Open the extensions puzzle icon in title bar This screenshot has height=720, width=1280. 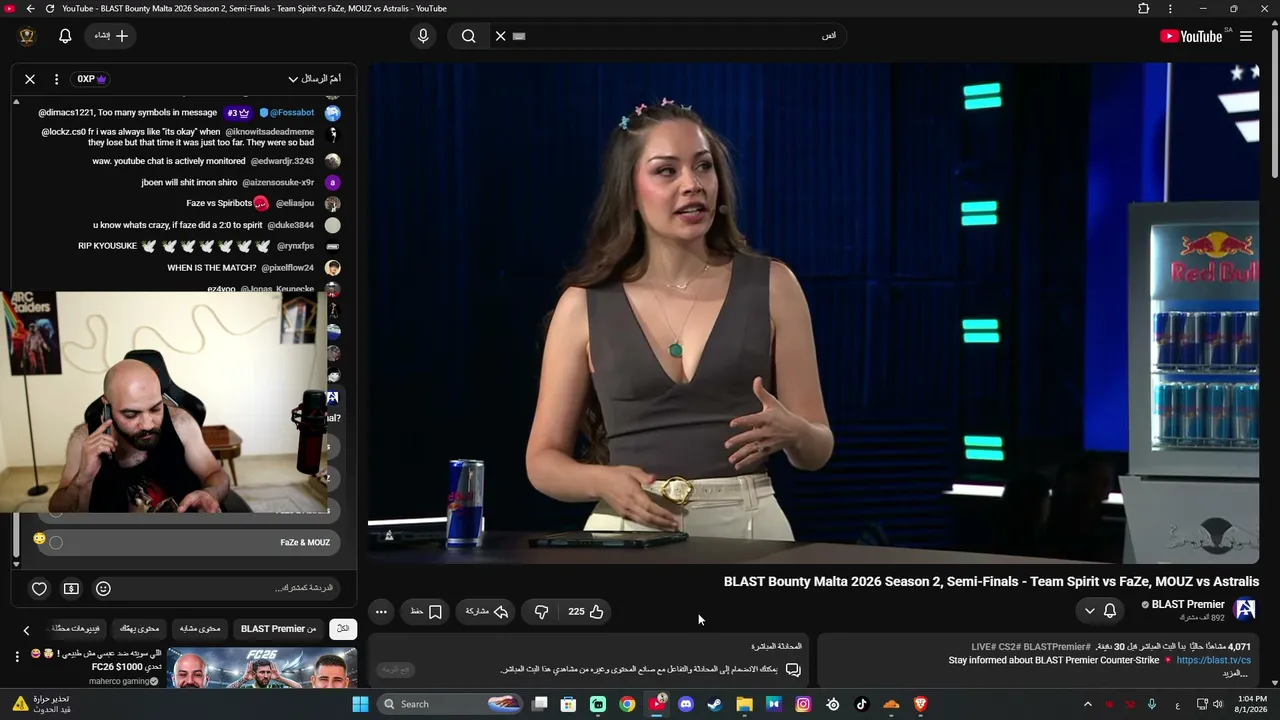point(1144,9)
